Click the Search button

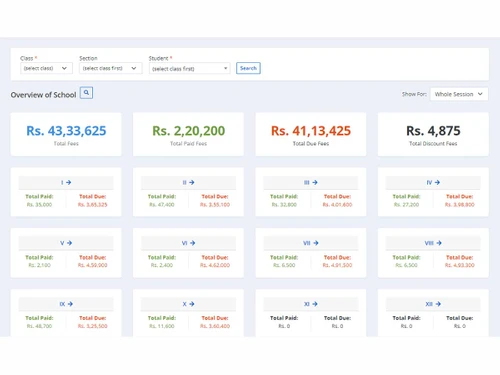point(248,68)
